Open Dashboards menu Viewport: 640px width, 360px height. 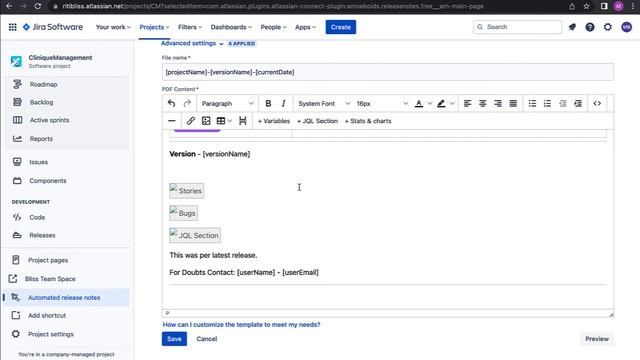231,27
